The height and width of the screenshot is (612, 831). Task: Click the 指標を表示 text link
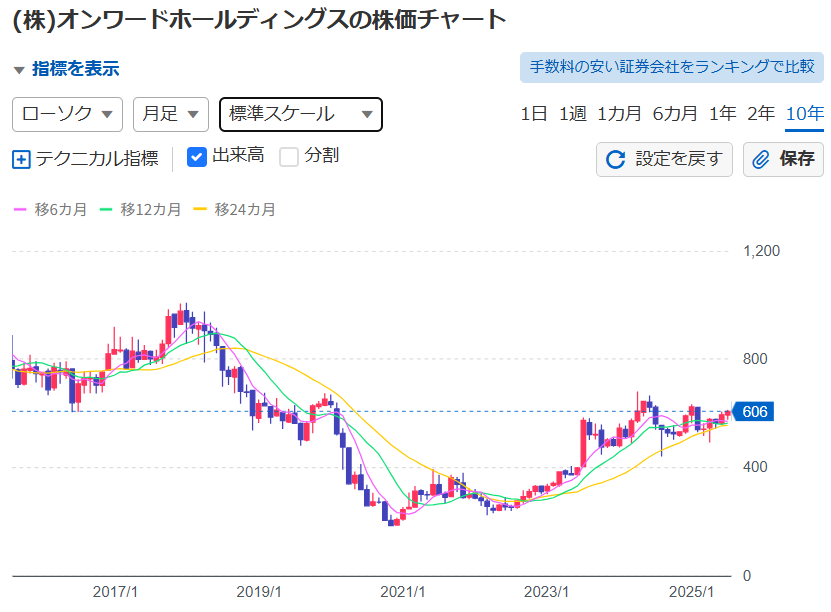(x=76, y=69)
